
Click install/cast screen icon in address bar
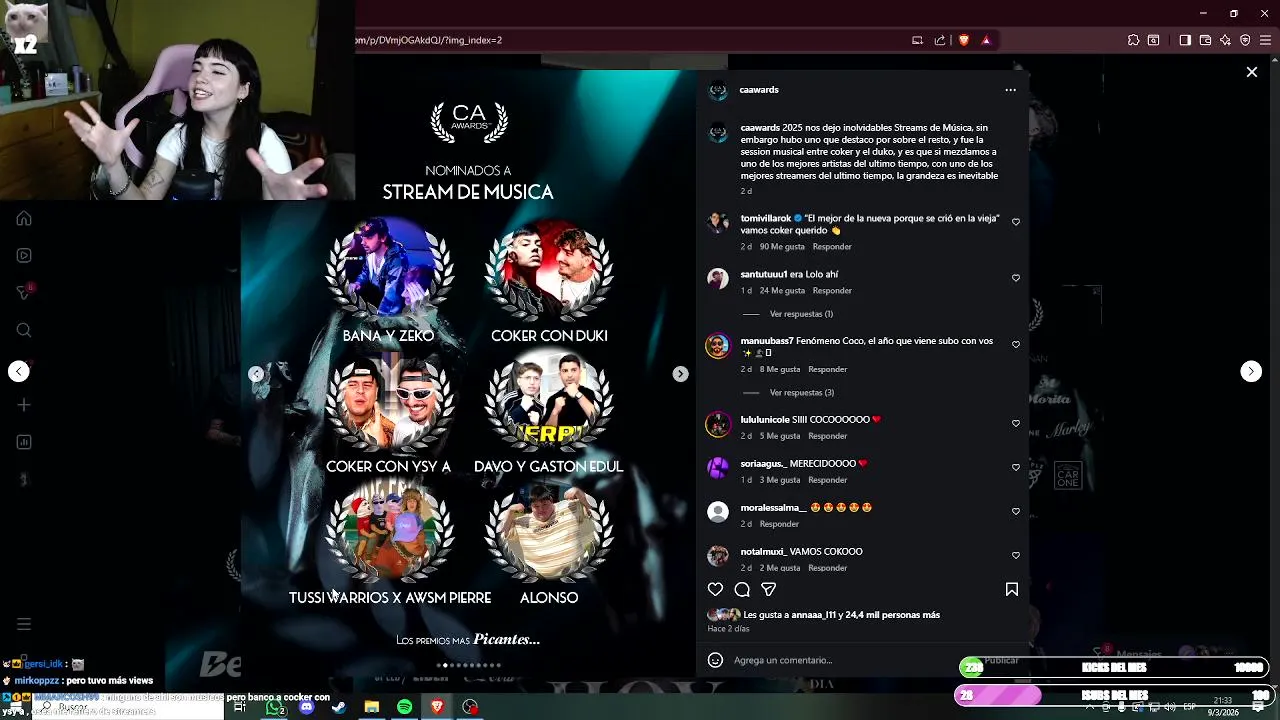click(917, 40)
